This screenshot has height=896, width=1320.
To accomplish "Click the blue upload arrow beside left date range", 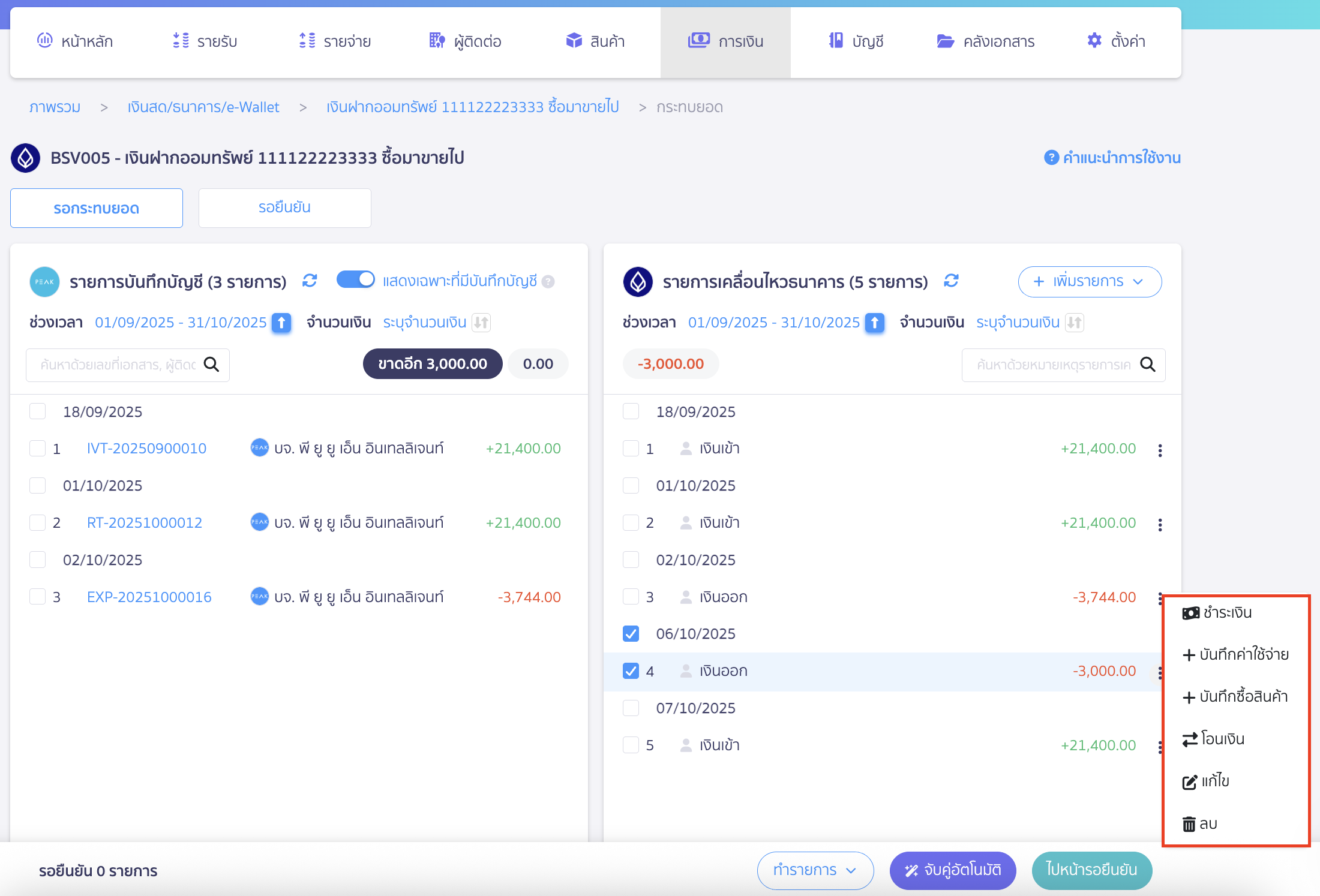I will coord(281,323).
